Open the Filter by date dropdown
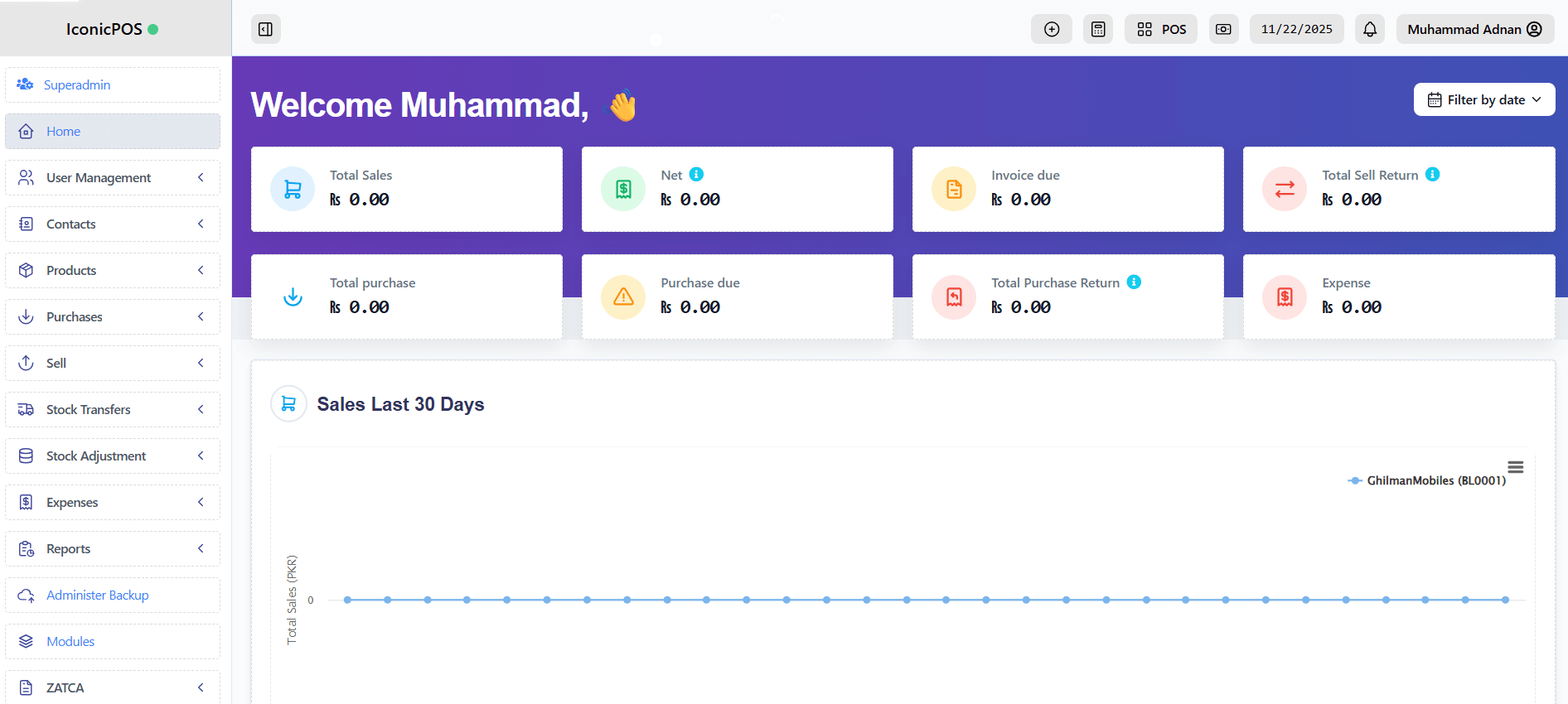The image size is (1568, 704). [1483, 99]
